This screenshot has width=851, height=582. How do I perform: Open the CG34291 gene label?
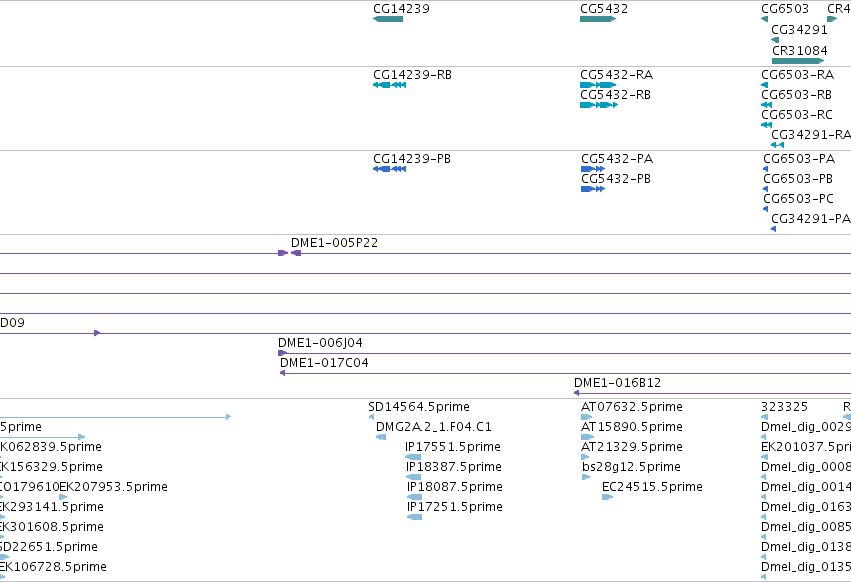(799, 29)
